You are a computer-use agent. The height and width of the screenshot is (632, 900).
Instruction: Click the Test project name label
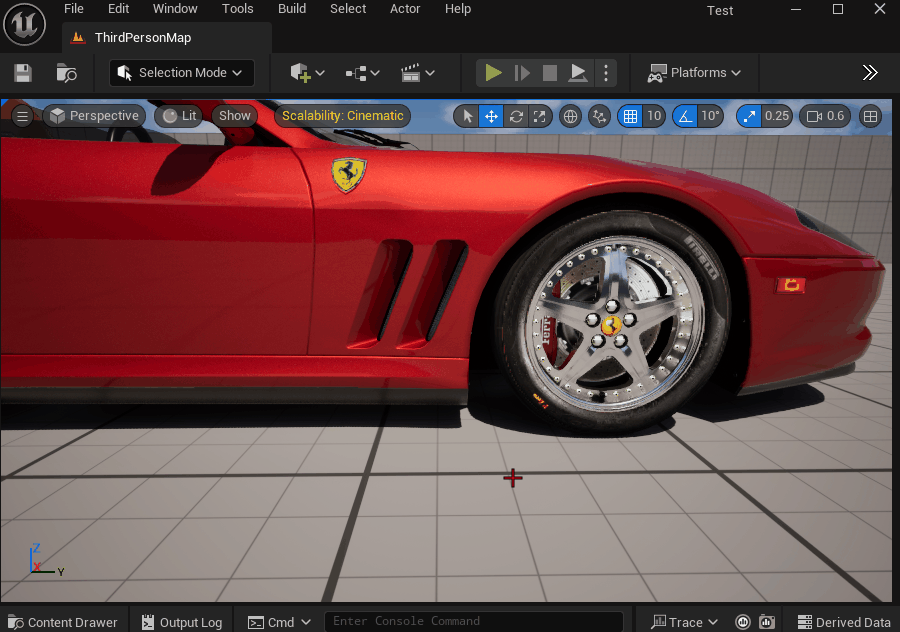coord(720,11)
